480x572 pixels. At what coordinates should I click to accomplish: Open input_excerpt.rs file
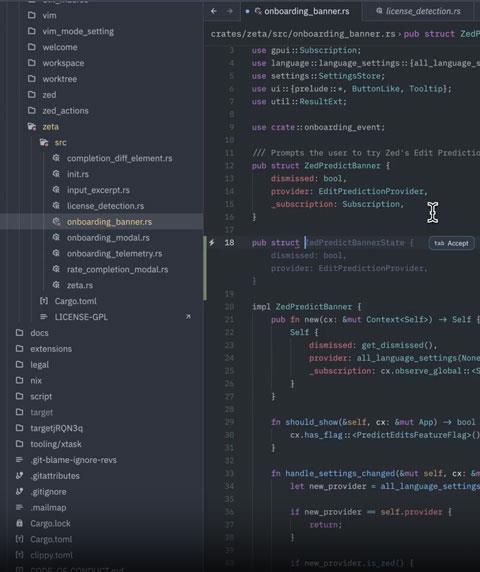point(98,190)
